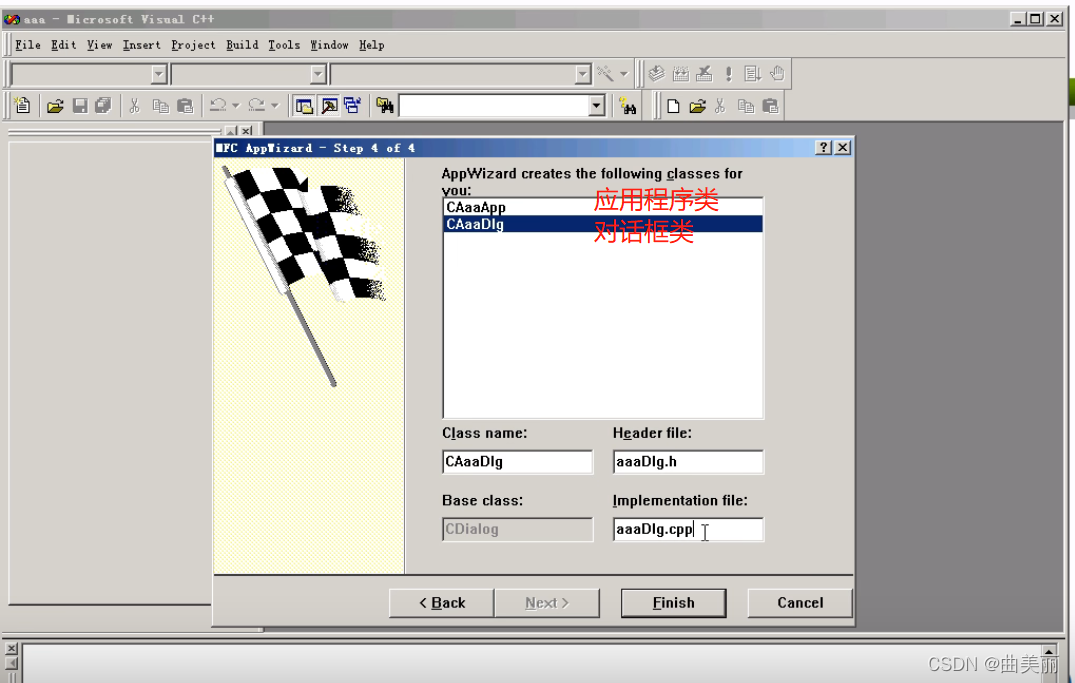
Task: Click the Go debug icon
Action: pyautogui.click(x=753, y=73)
